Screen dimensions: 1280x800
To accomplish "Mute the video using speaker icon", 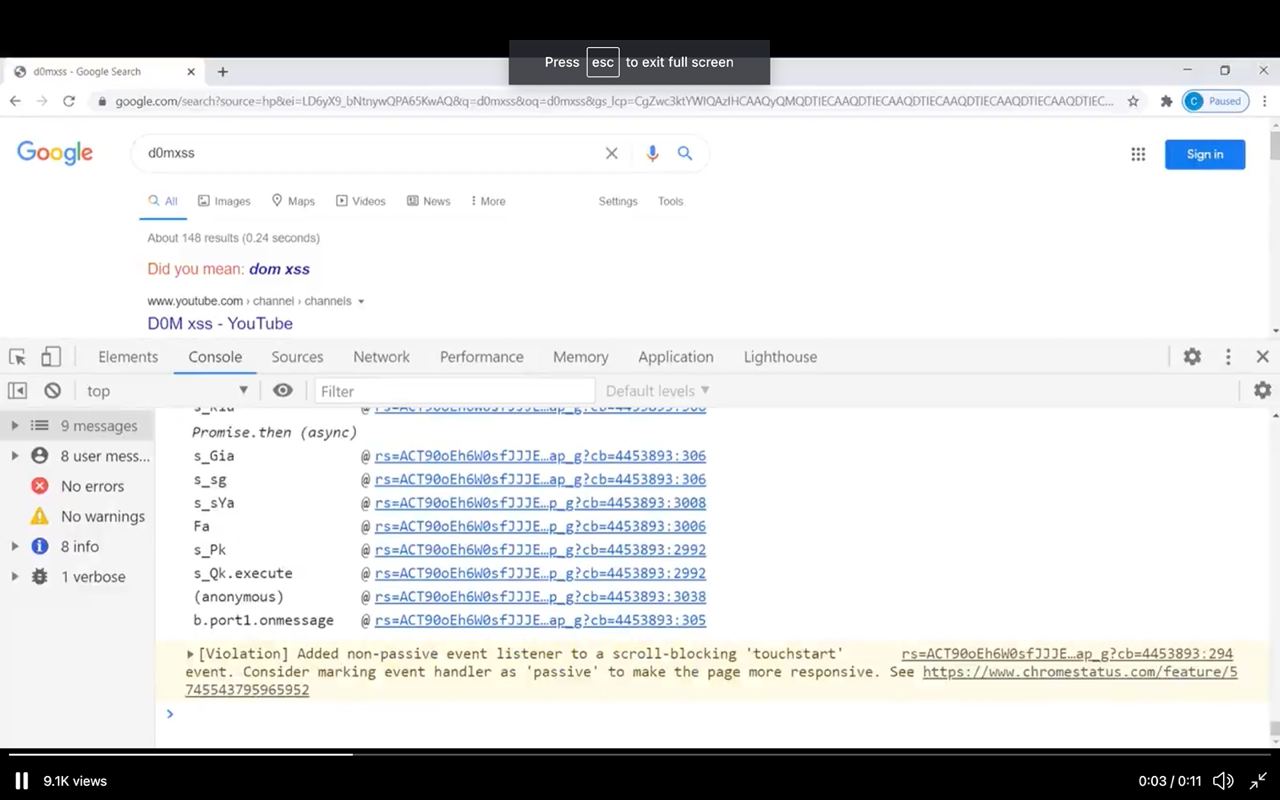I will pyautogui.click(x=1222, y=781).
